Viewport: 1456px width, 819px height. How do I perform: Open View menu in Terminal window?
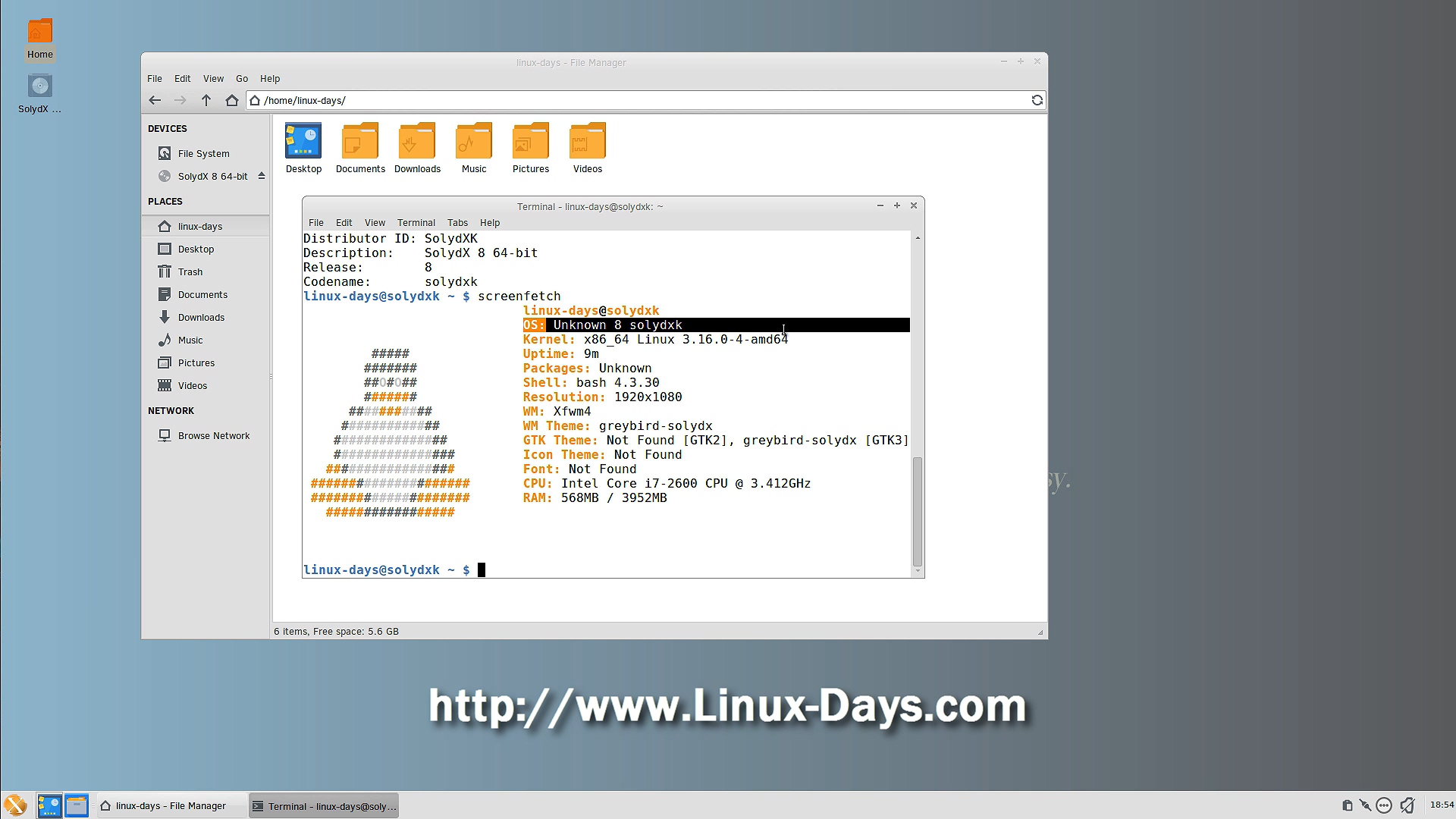(375, 222)
